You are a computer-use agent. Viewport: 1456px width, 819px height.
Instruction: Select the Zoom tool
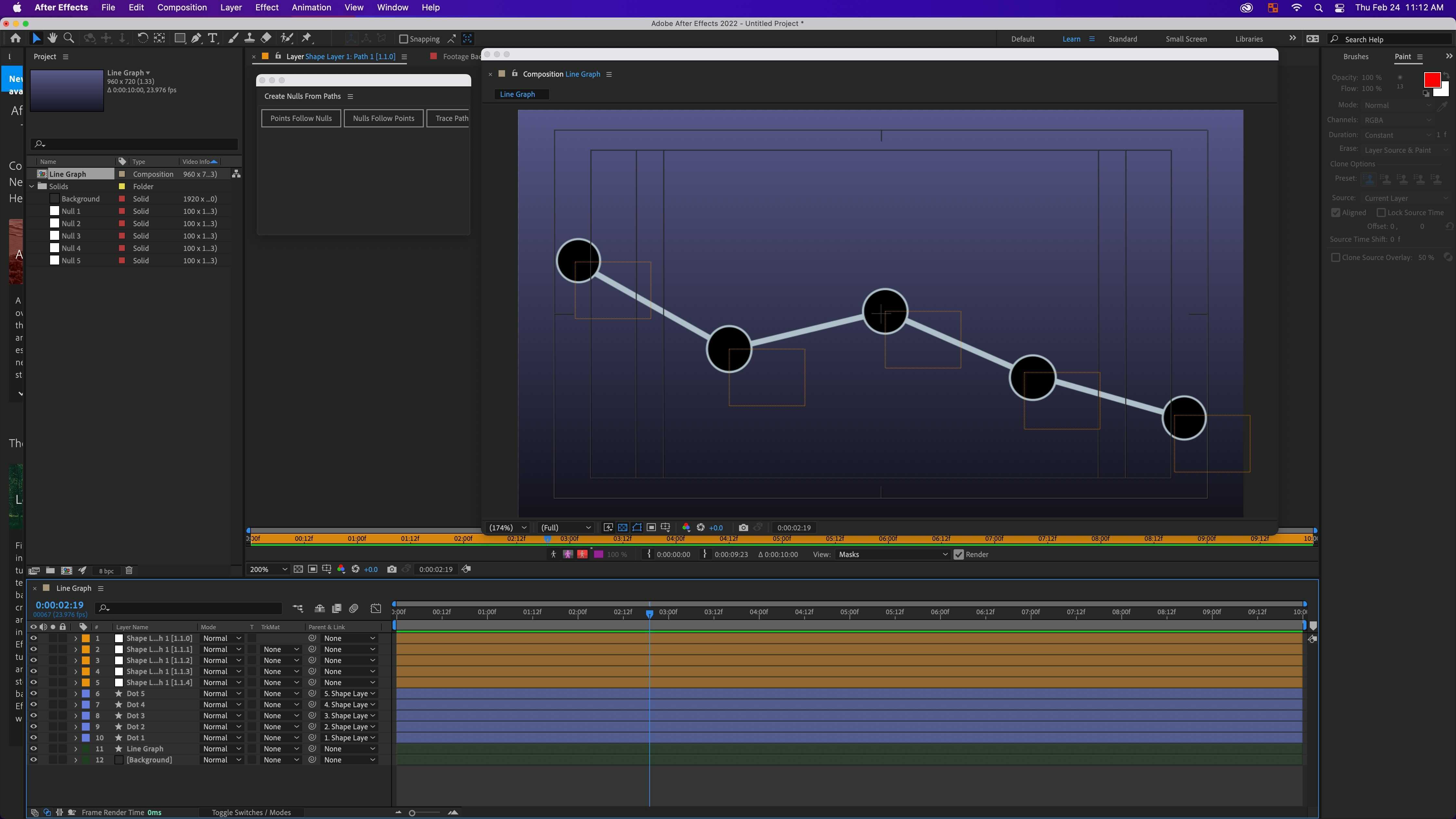tap(69, 38)
